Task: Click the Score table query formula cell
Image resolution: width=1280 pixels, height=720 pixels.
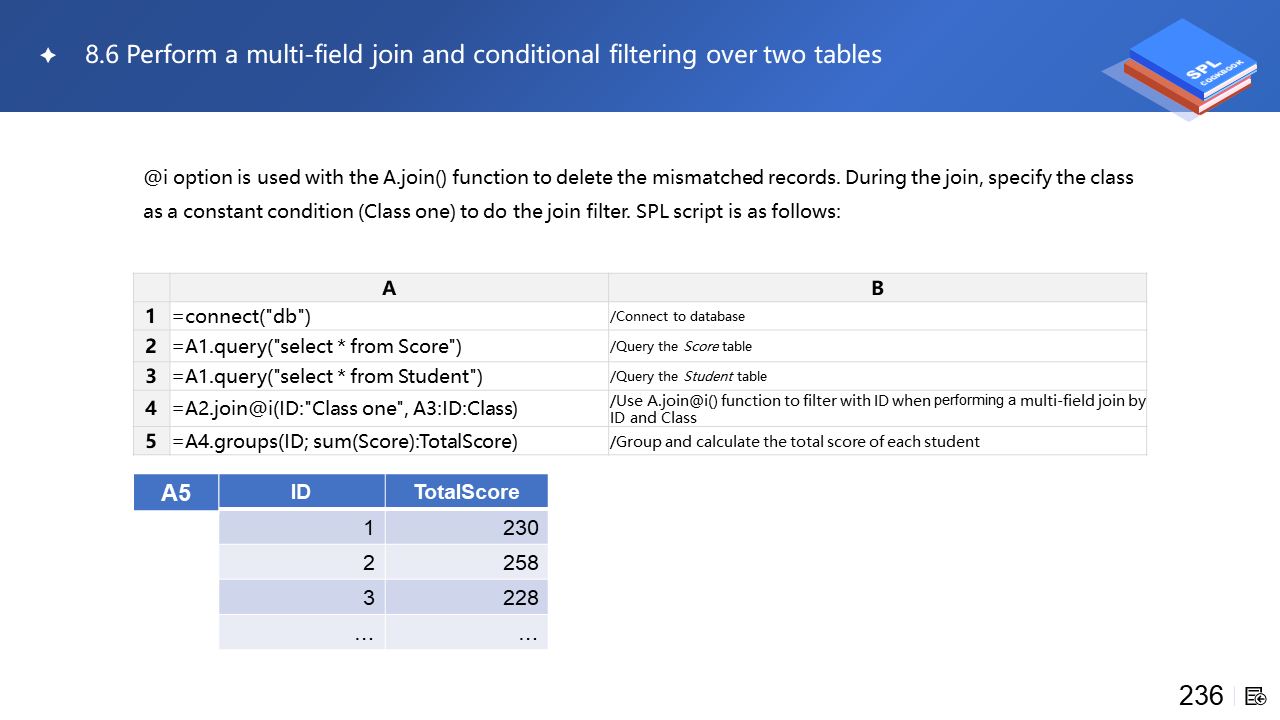Action: pyautogui.click(x=388, y=347)
